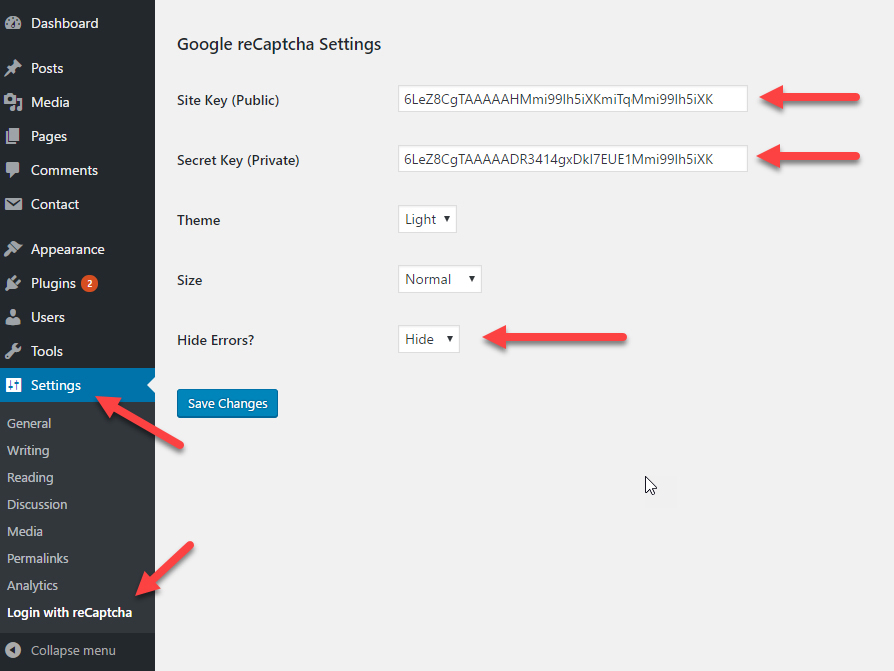
Task: Expand the Hide Errors dropdown
Action: click(x=428, y=340)
